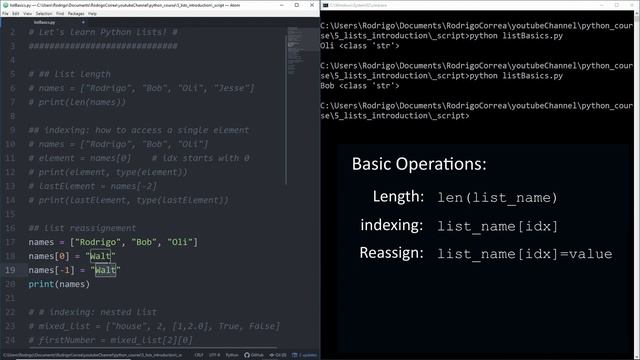Click the command prompt icon in the terminal title bar
The height and width of the screenshot is (360, 640).
tap(325, 5)
